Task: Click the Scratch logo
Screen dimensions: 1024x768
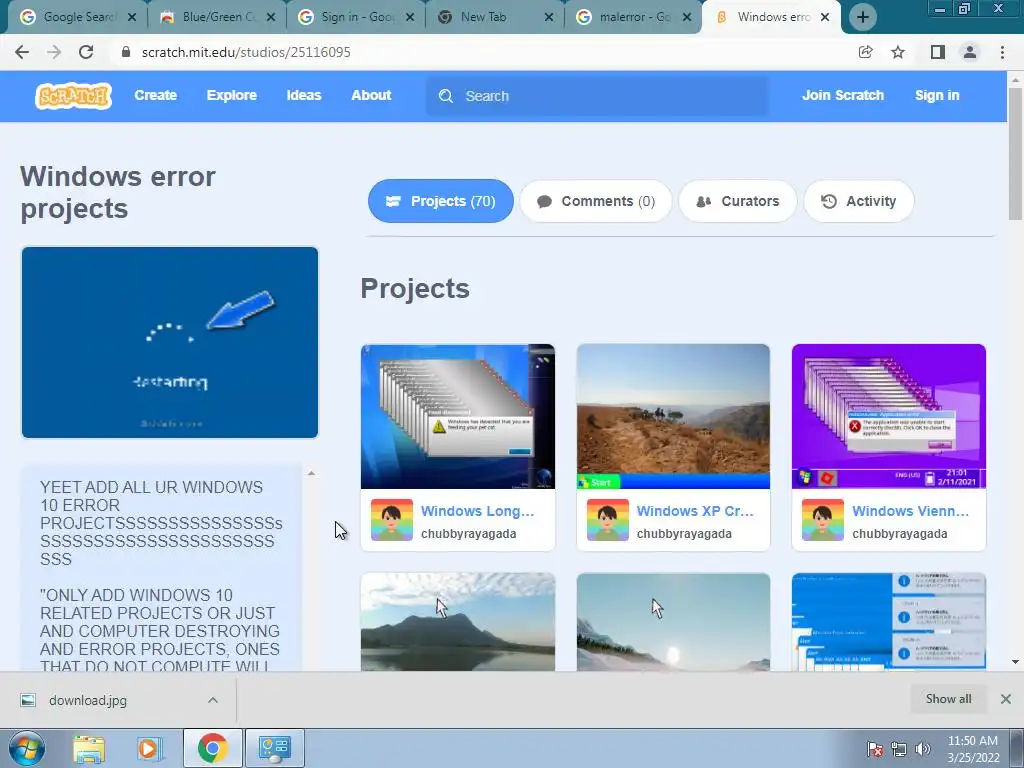Action: [x=73, y=95]
